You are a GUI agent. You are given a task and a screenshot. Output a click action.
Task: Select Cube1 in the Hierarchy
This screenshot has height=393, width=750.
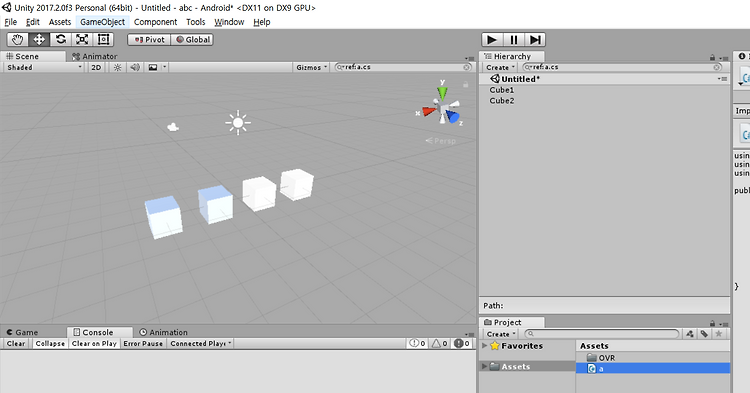pyautogui.click(x=502, y=90)
